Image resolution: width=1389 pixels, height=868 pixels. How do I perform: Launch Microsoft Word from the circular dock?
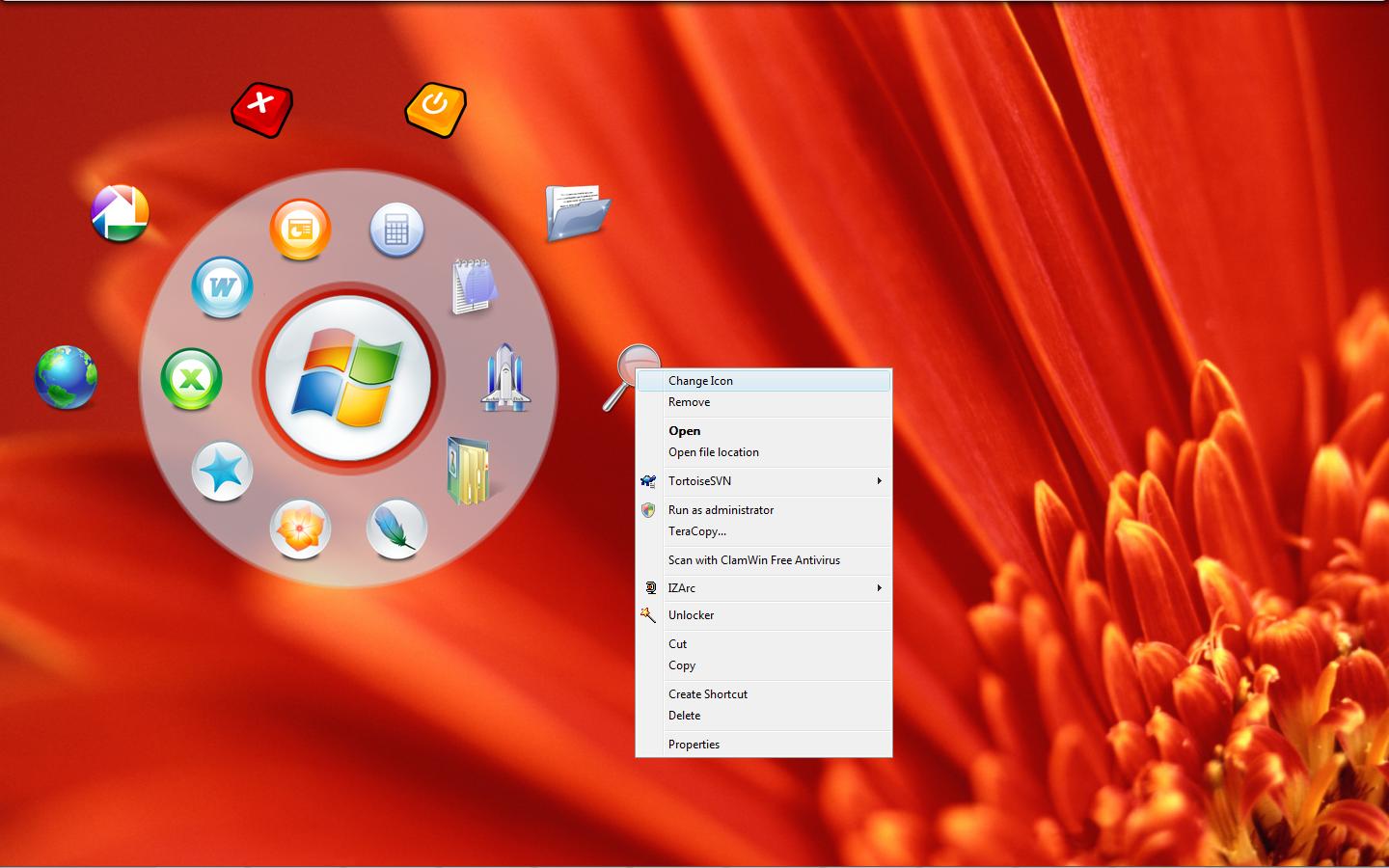[x=222, y=286]
